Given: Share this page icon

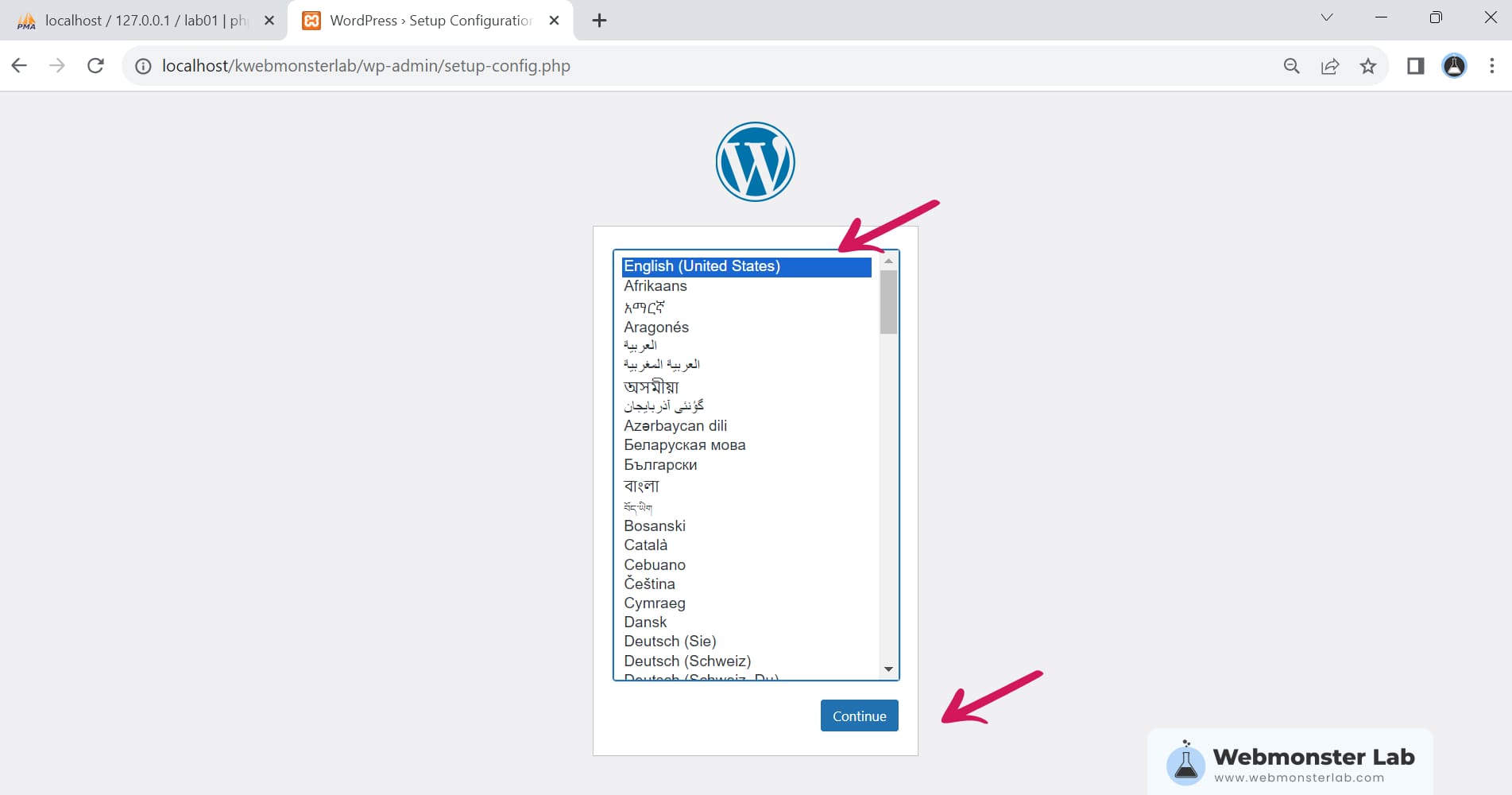Looking at the screenshot, I should click(x=1330, y=66).
